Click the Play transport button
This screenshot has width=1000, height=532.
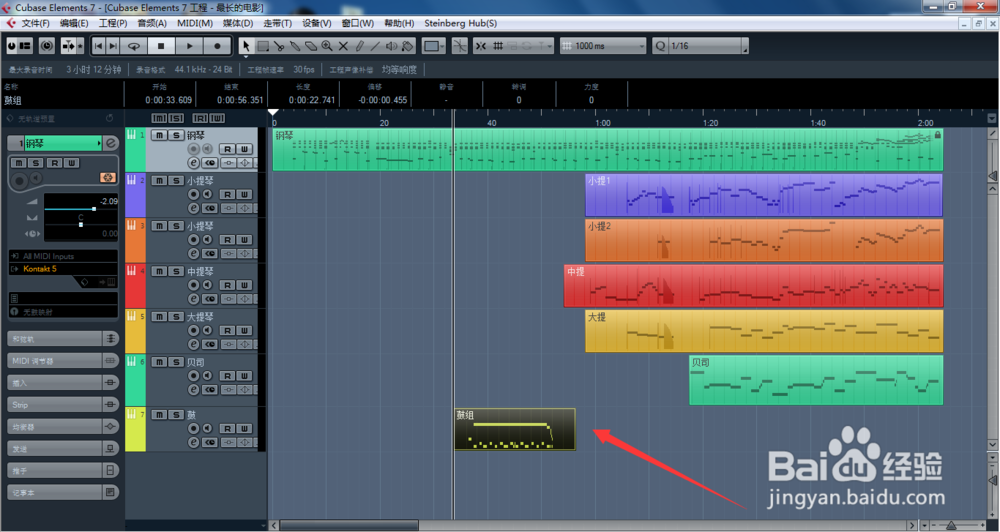189,46
